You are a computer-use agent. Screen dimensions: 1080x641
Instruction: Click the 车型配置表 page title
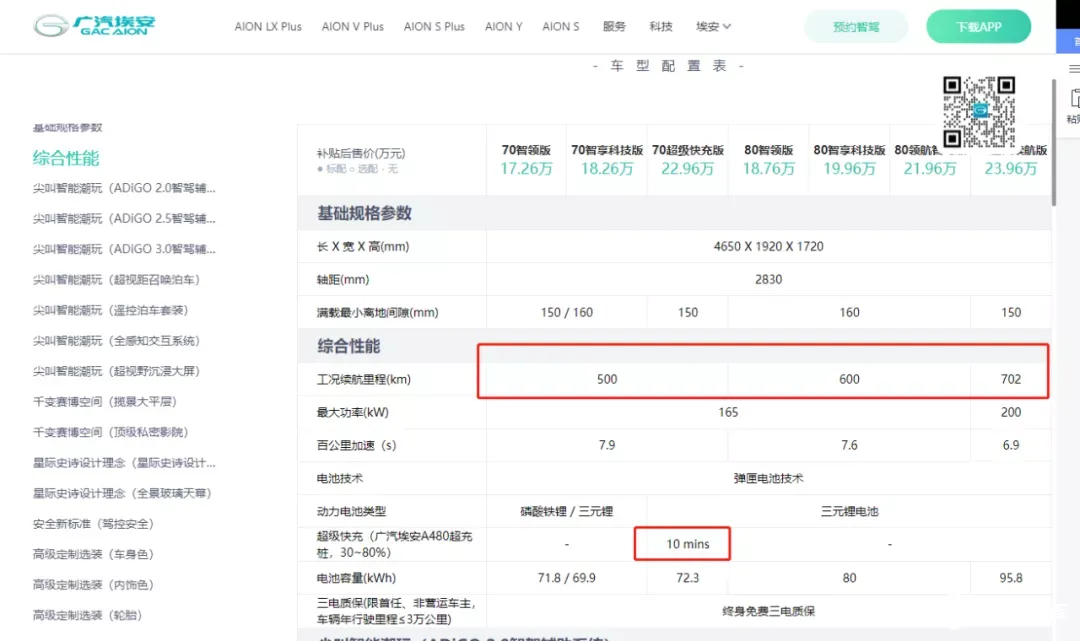click(x=668, y=66)
